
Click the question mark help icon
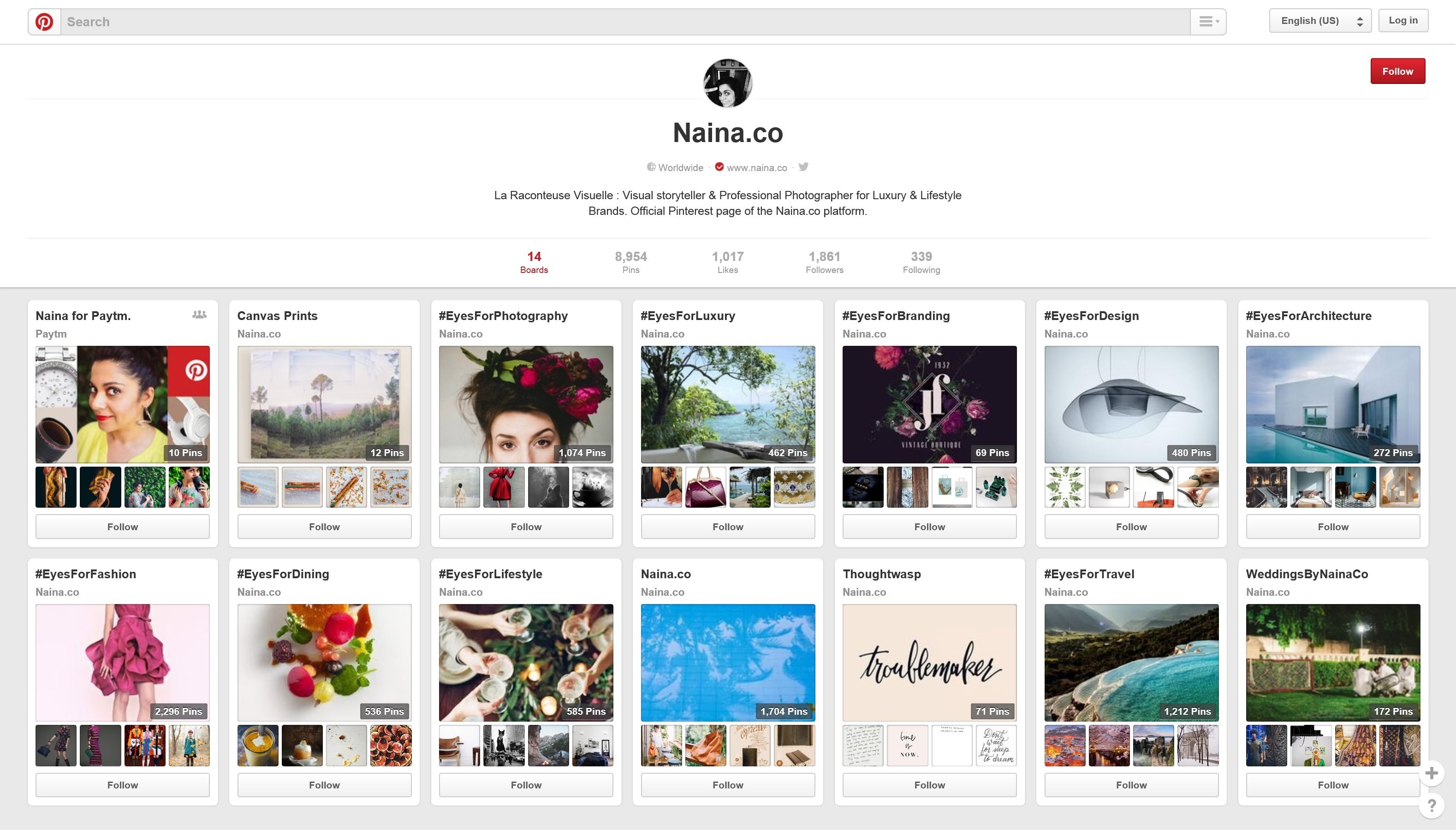1431,806
